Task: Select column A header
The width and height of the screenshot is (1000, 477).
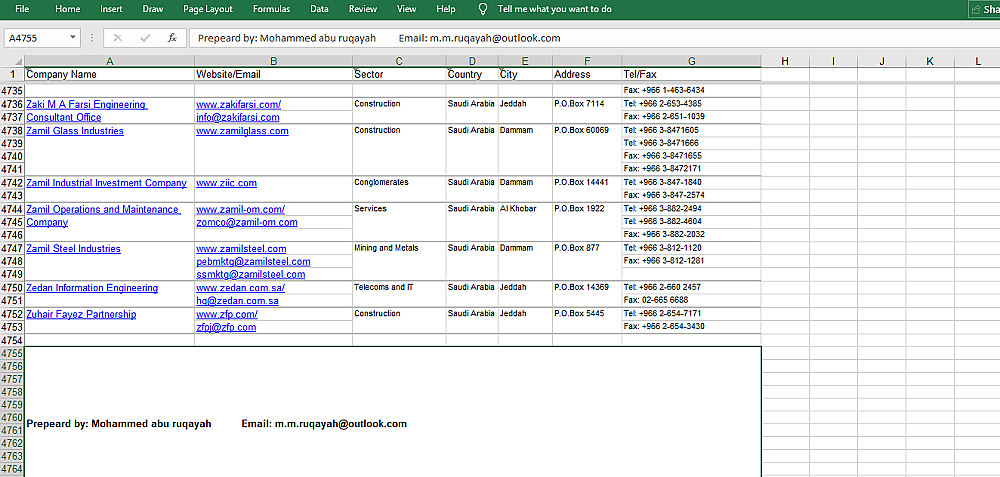Action: (110, 61)
